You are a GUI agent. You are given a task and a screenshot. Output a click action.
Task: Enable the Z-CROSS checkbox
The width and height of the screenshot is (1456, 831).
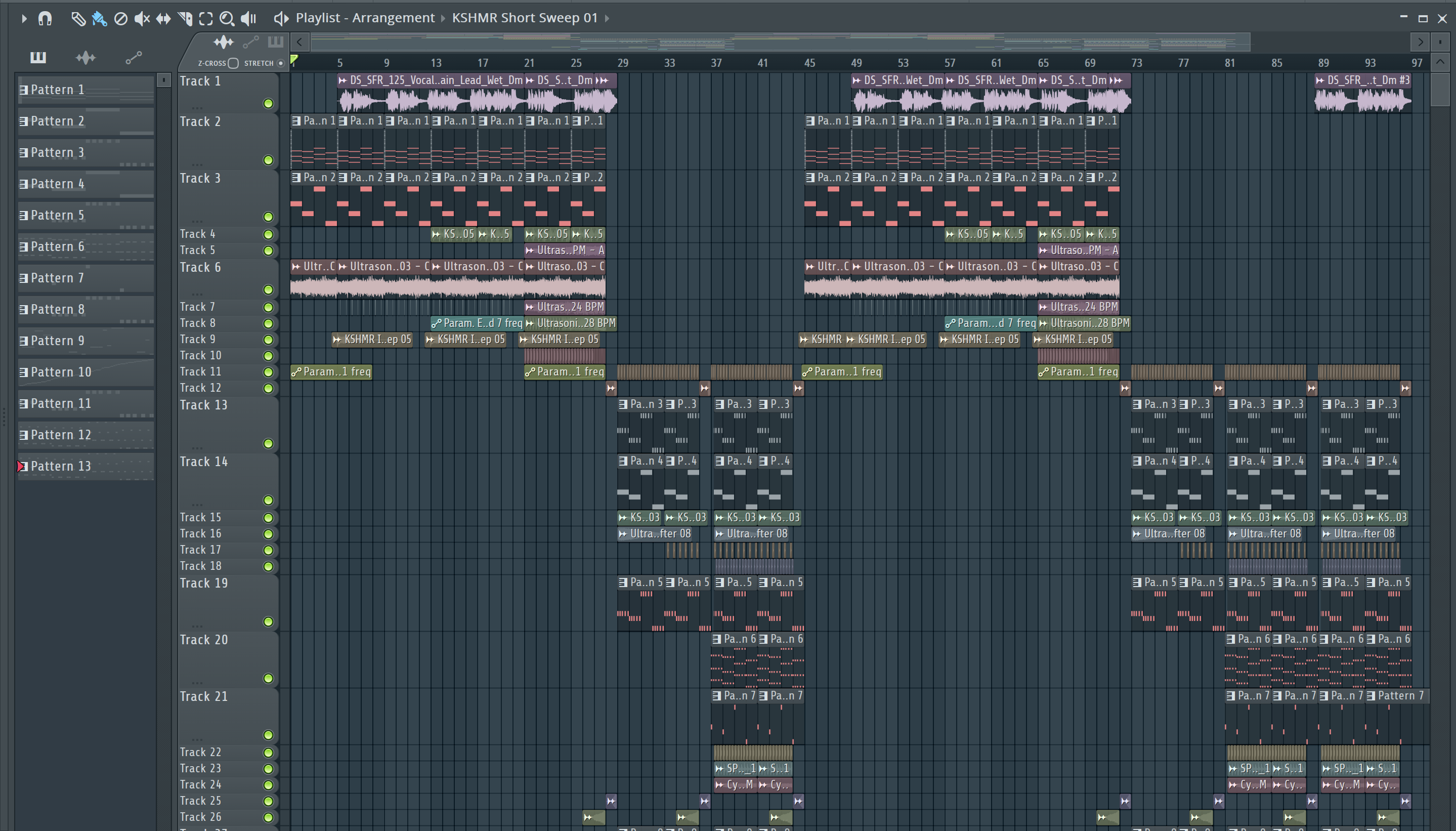tap(233, 63)
